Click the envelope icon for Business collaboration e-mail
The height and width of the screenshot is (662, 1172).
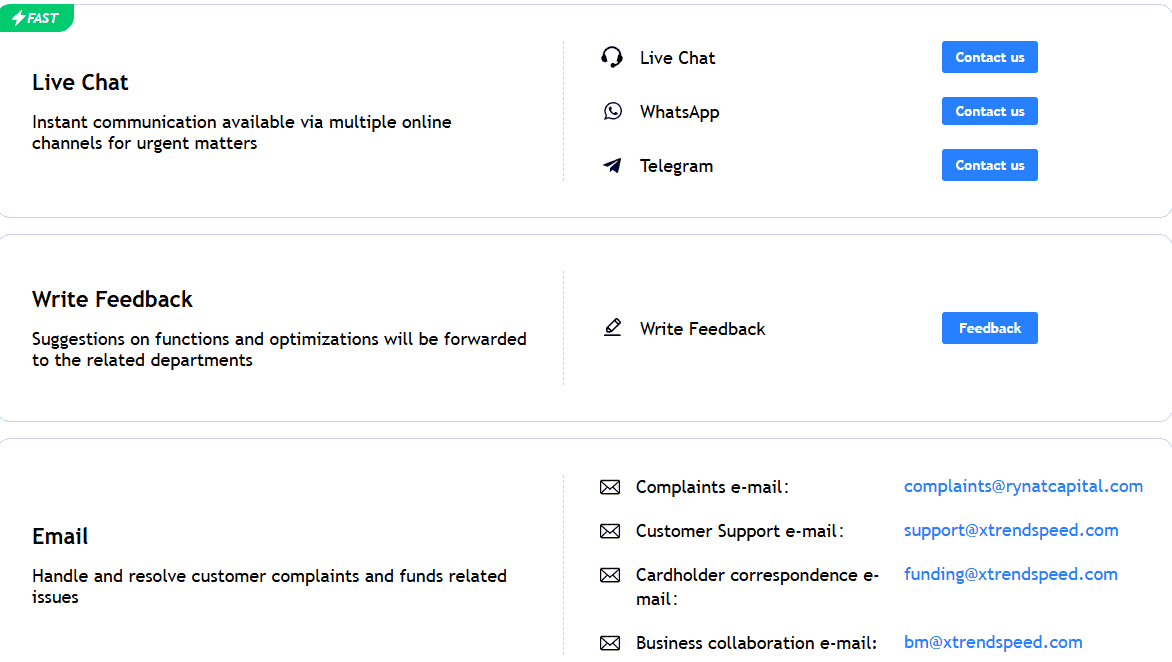pyautogui.click(x=610, y=643)
